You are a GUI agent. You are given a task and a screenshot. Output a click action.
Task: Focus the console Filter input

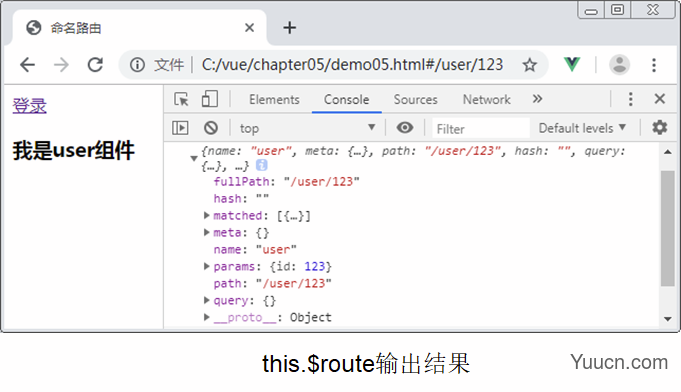click(481, 128)
